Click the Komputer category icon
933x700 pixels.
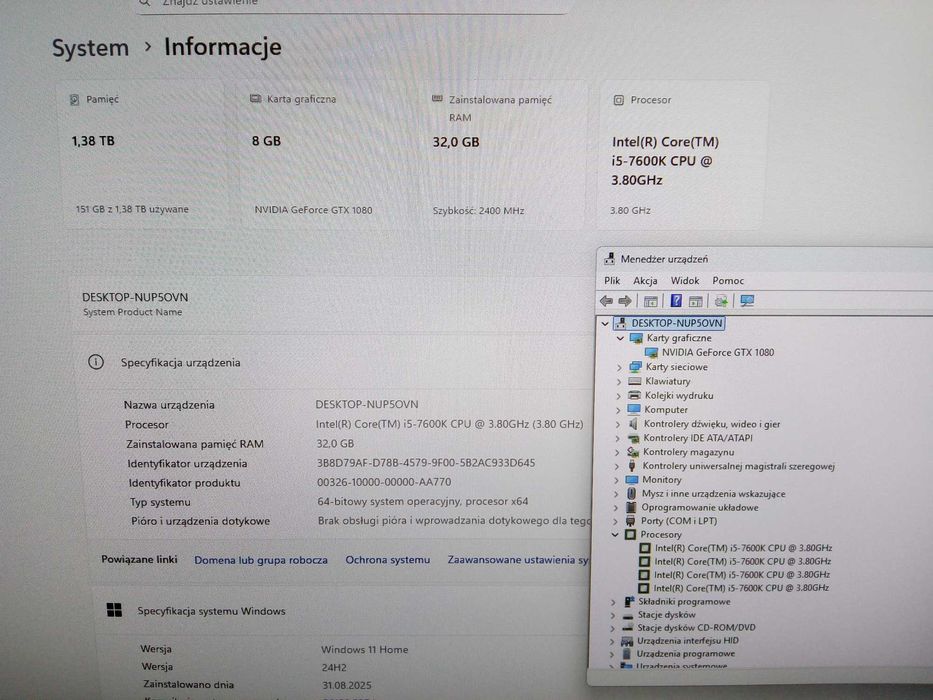(x=634, y=410)
